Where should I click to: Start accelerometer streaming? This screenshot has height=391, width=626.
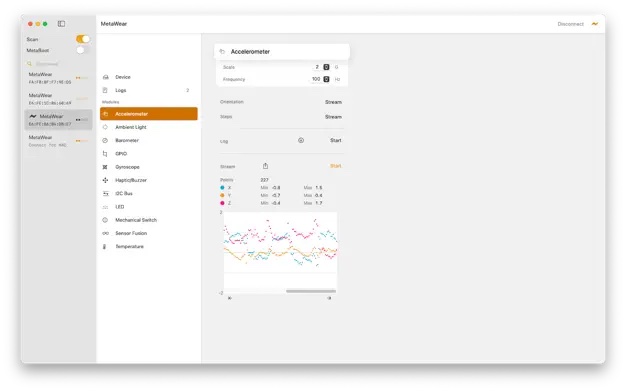(335, 166)
